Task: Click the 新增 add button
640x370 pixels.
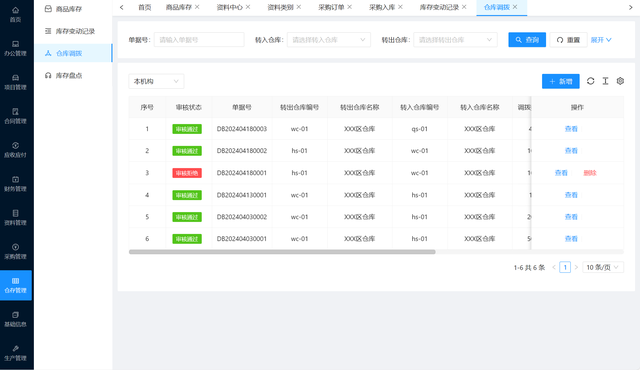Action: click(x=560, y=81)
